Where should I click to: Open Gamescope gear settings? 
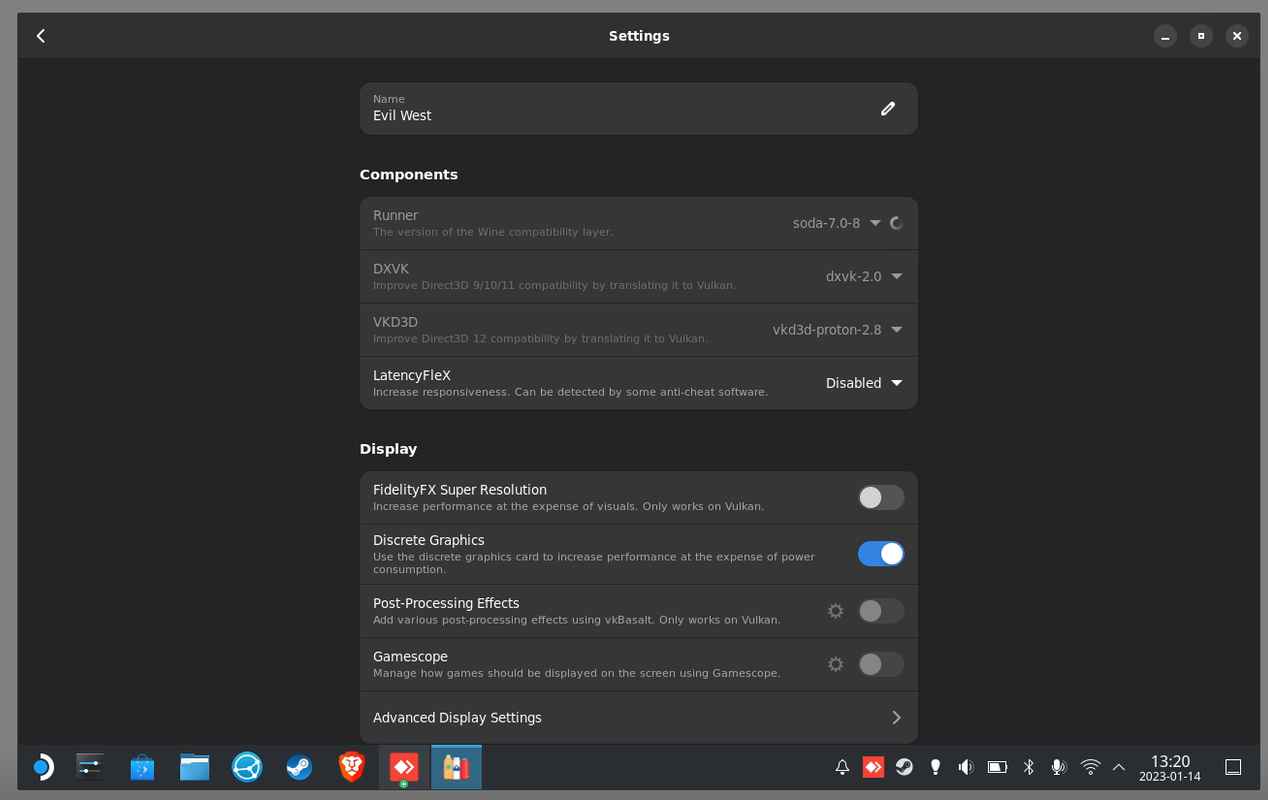pyautogui.click(x=836, y=664)
